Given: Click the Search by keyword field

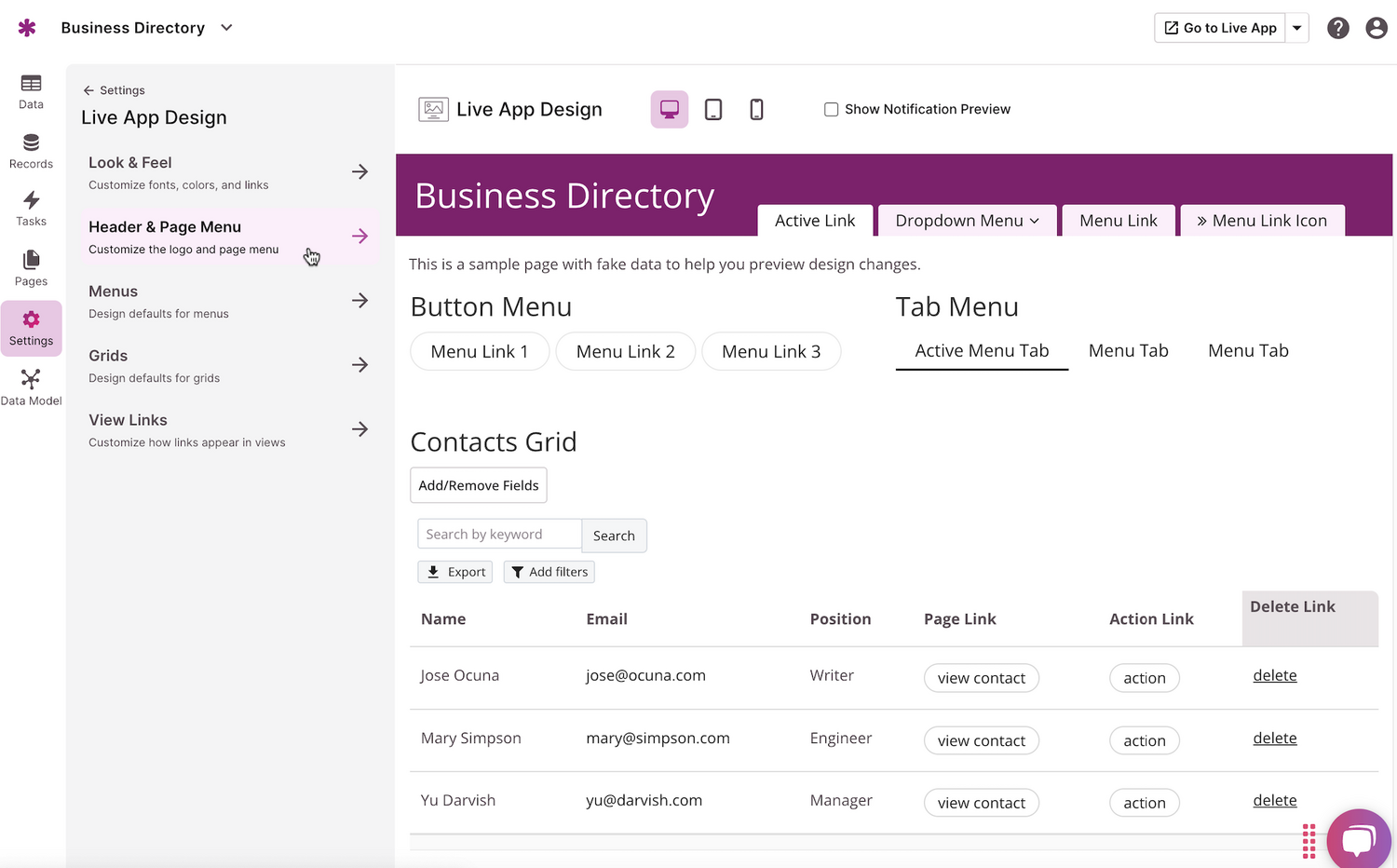Looking at the screenshot, I should 499,535.
